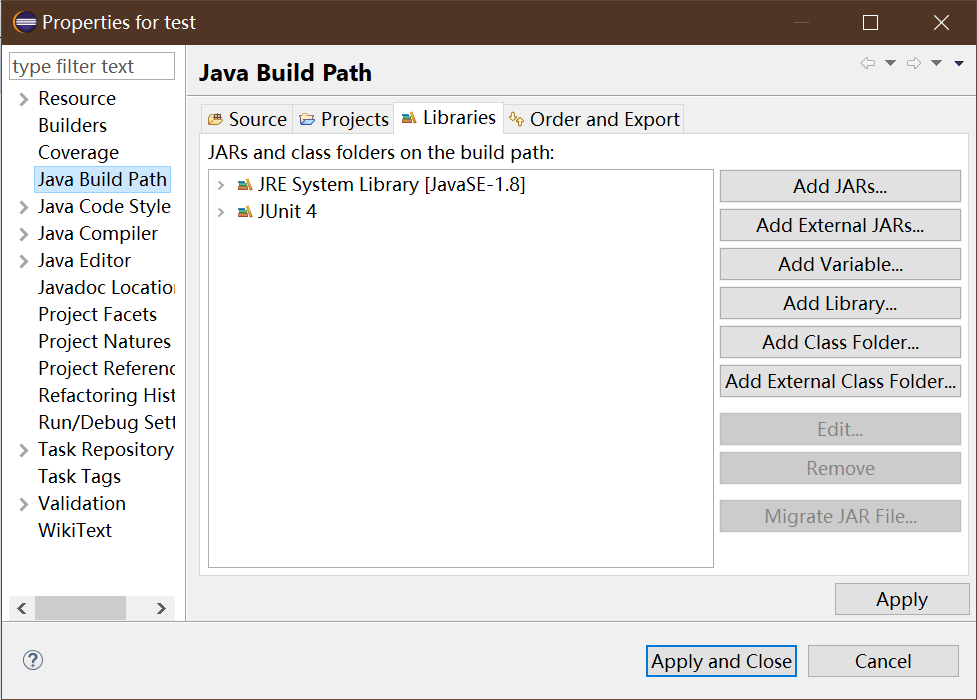Select WikiText in the sidebar

pos(75,530)
